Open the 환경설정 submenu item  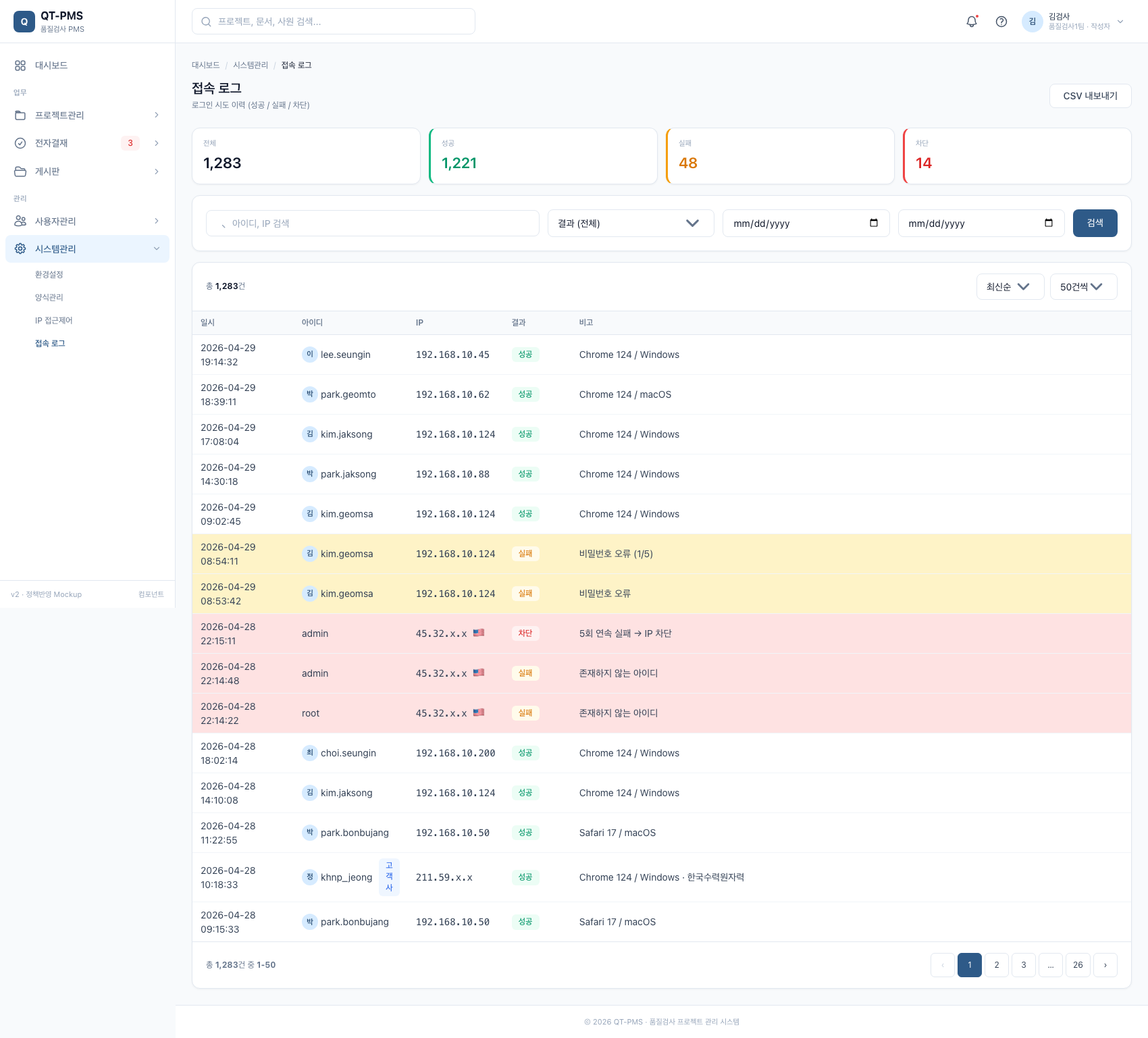[49, 274]
